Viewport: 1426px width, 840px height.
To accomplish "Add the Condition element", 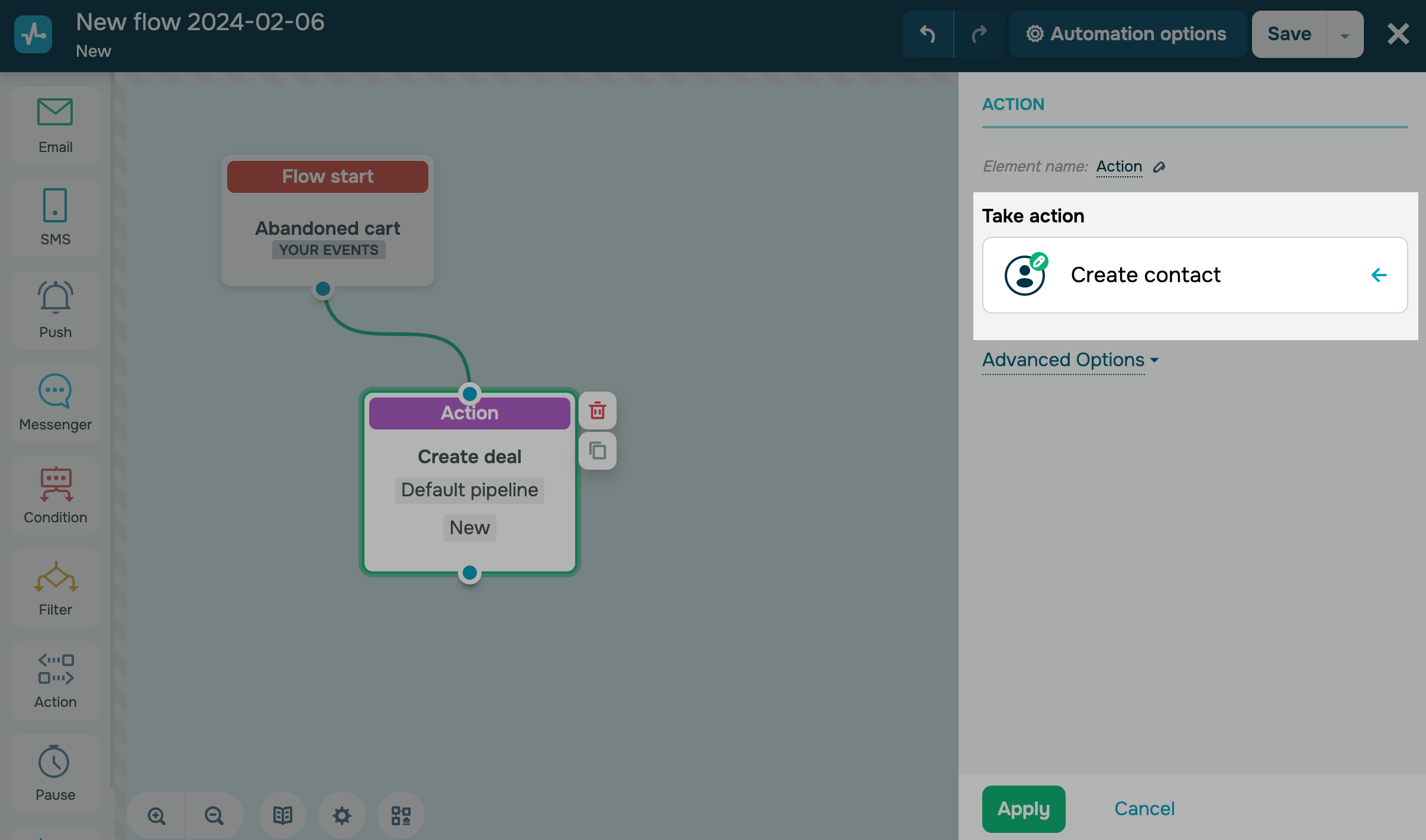I will tap(55, 495).
